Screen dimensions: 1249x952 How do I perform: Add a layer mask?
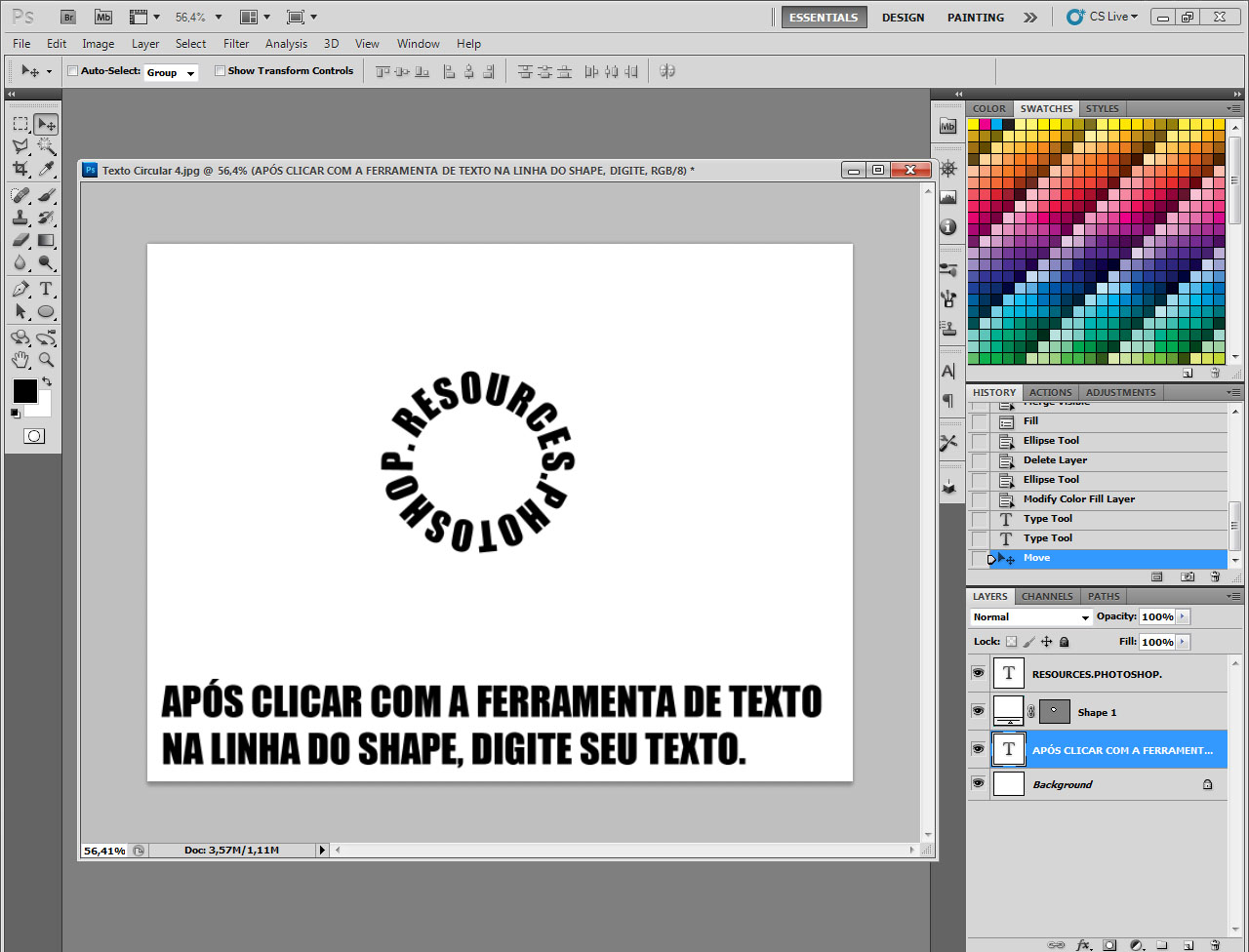[1109, 944]
